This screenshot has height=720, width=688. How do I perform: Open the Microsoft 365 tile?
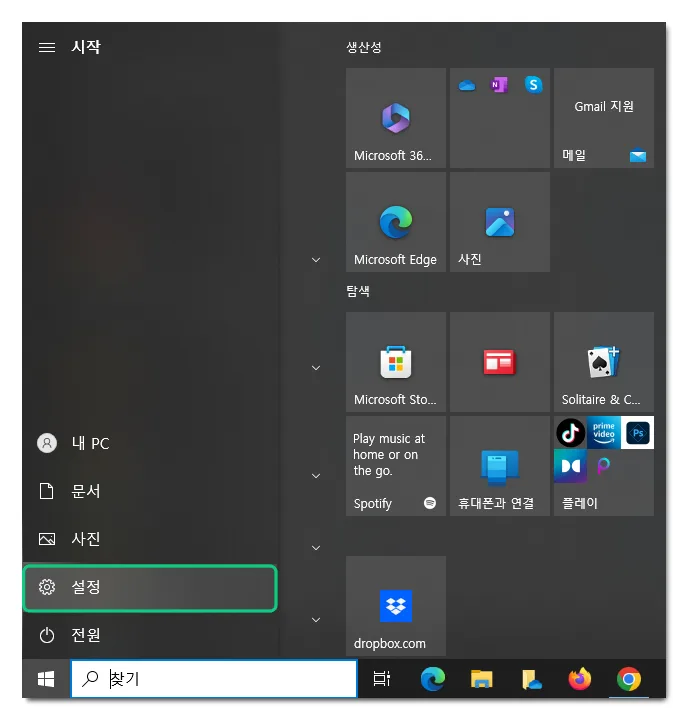pyautogui.click(x=395, y=118)
